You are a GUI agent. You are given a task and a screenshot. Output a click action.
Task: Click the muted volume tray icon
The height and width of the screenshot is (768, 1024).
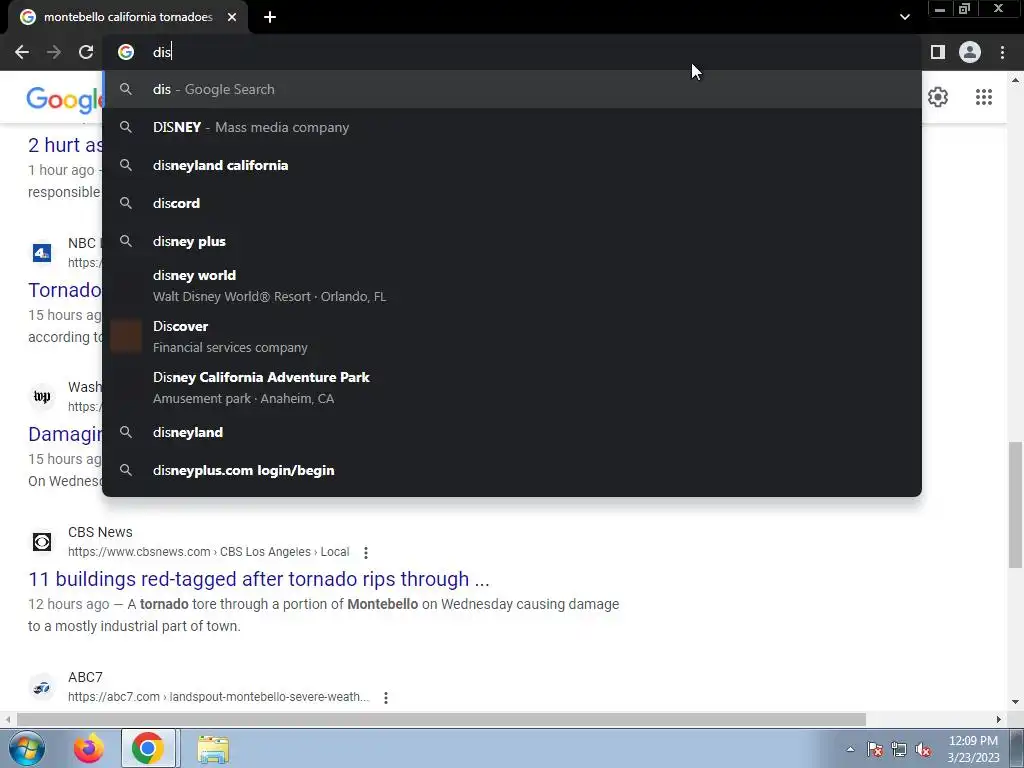click(x=923, y=749)
